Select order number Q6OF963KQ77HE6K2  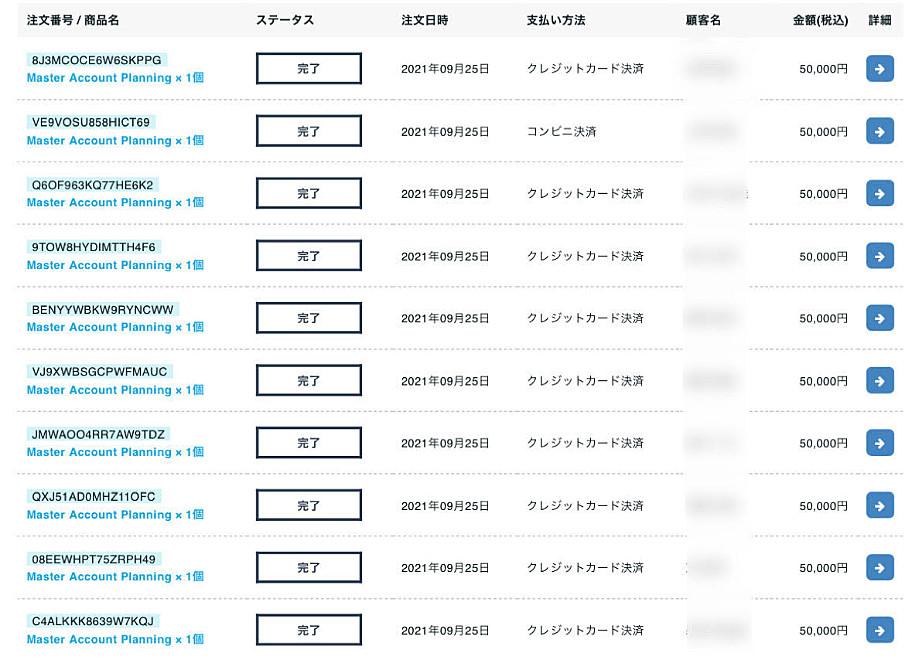(x=92, y=185)
